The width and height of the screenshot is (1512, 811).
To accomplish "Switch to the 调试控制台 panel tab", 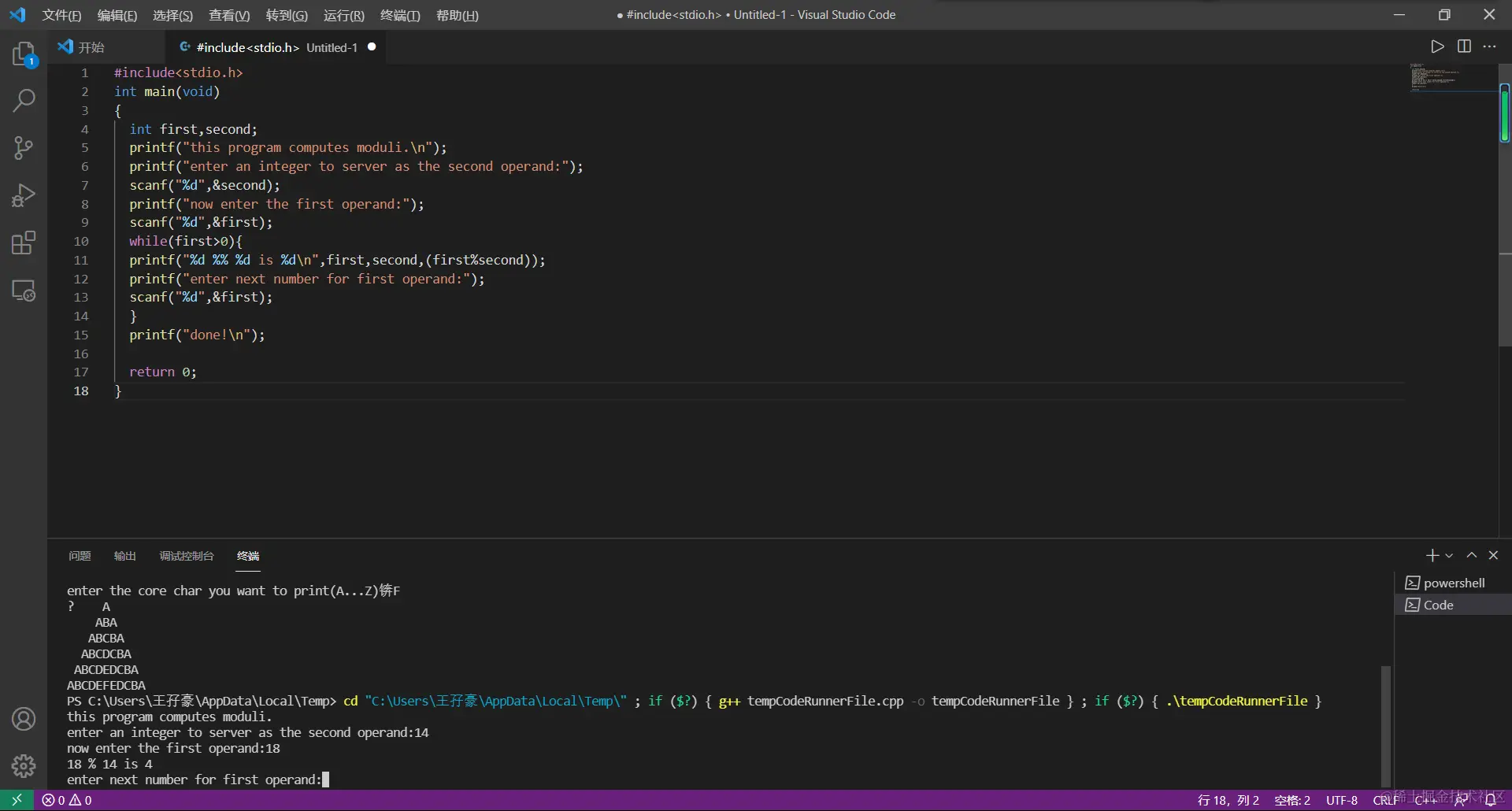I will pos(187,556).
